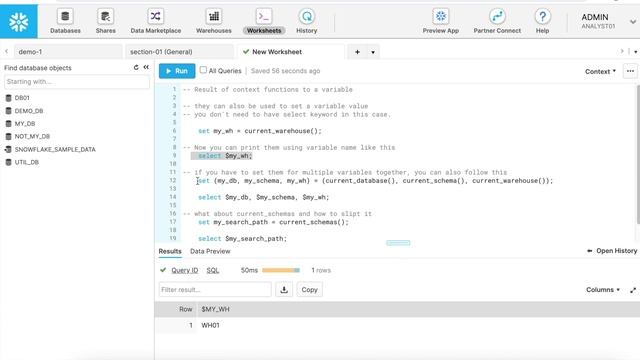Focus the 'Starting with...' search field

point(77,82)
